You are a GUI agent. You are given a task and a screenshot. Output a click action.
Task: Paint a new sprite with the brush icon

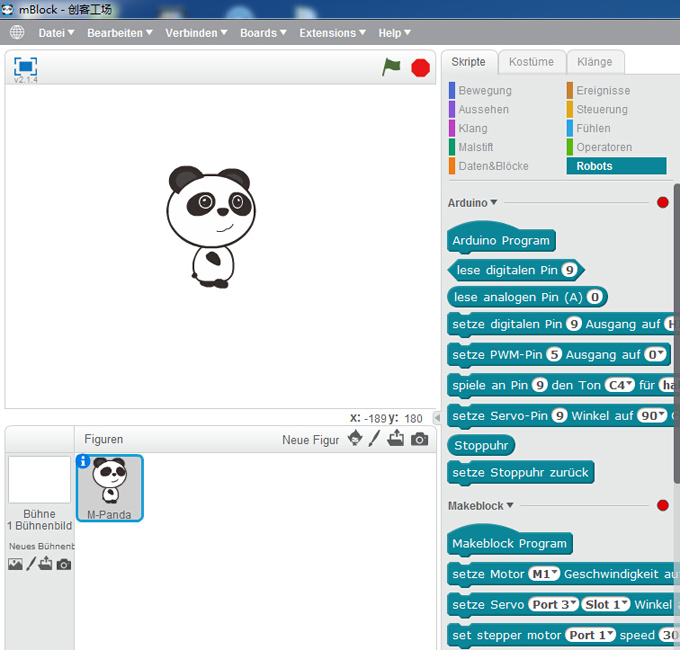375,439
